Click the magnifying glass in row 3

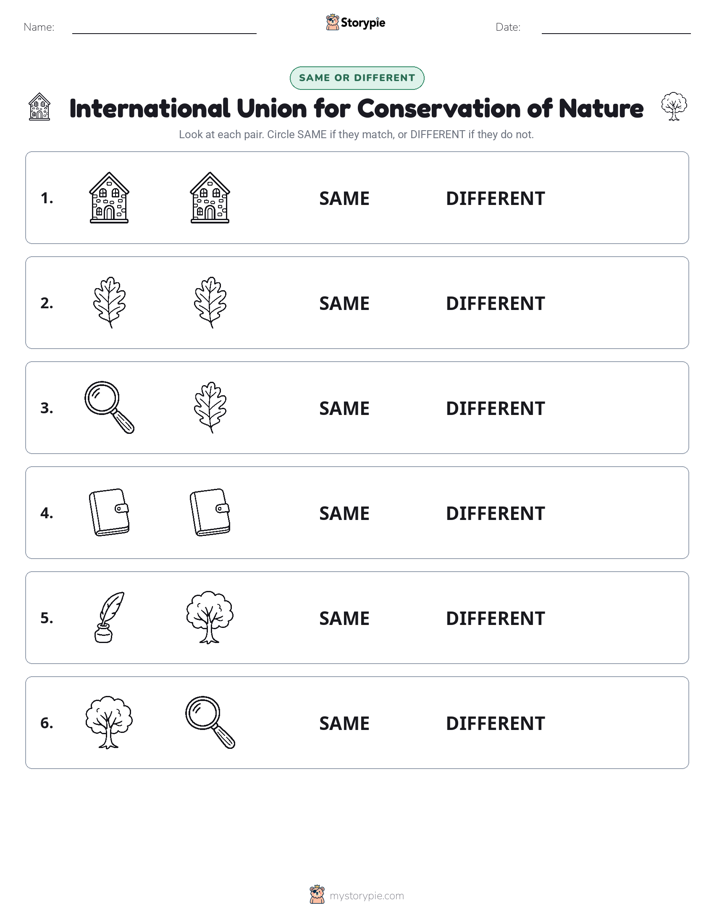(x=109, y=407)
